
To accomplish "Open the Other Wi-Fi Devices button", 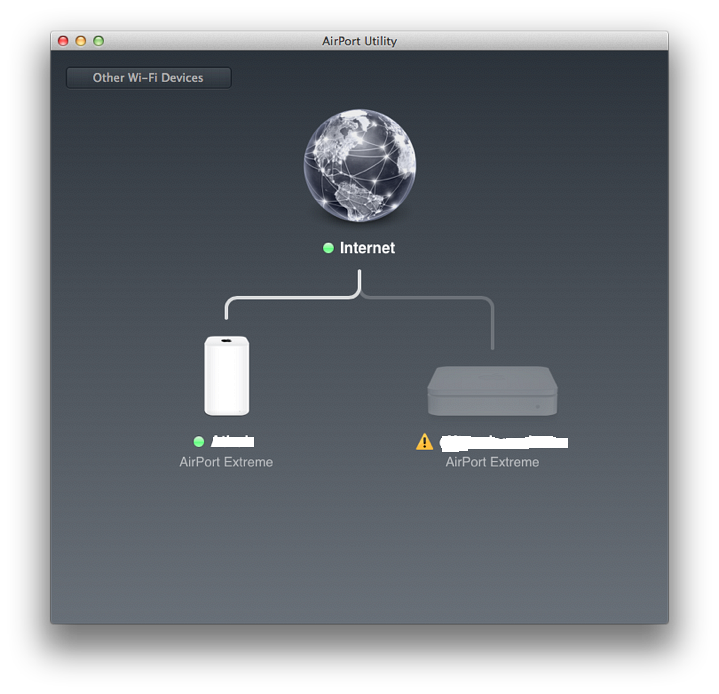I will pos(149,78).
